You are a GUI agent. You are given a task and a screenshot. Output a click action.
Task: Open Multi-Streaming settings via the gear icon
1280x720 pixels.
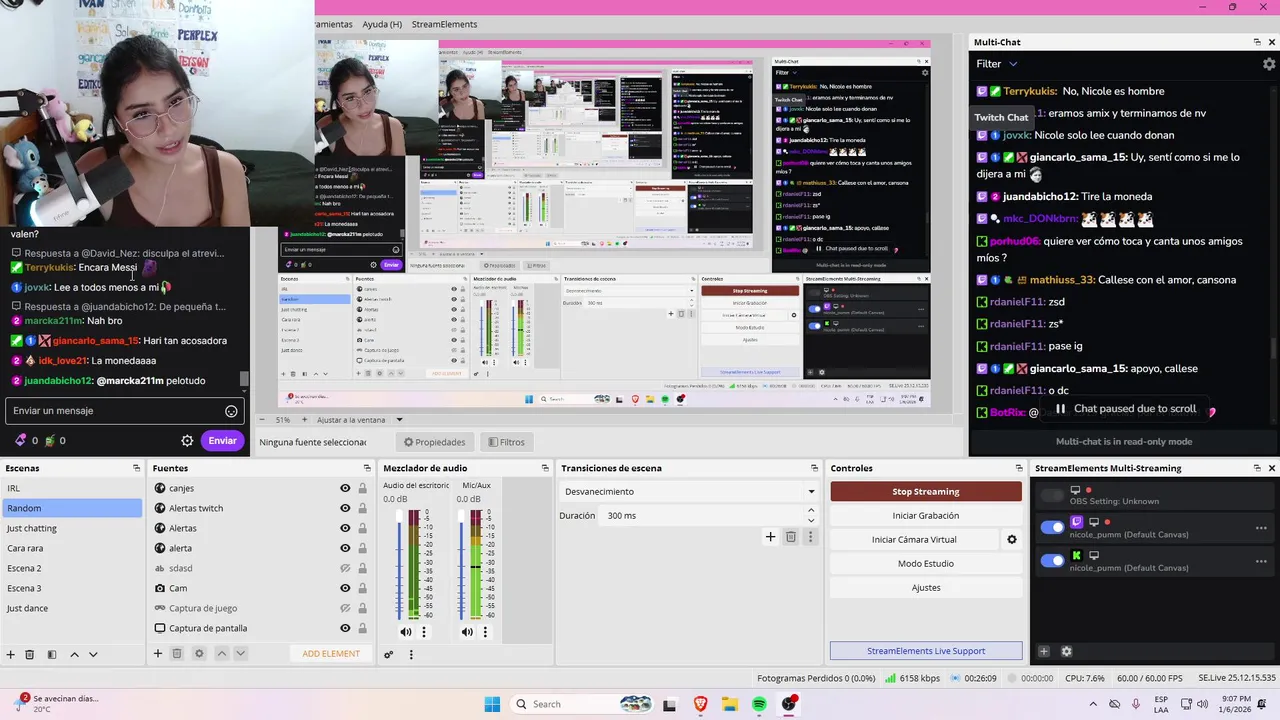pos(1066,651)
